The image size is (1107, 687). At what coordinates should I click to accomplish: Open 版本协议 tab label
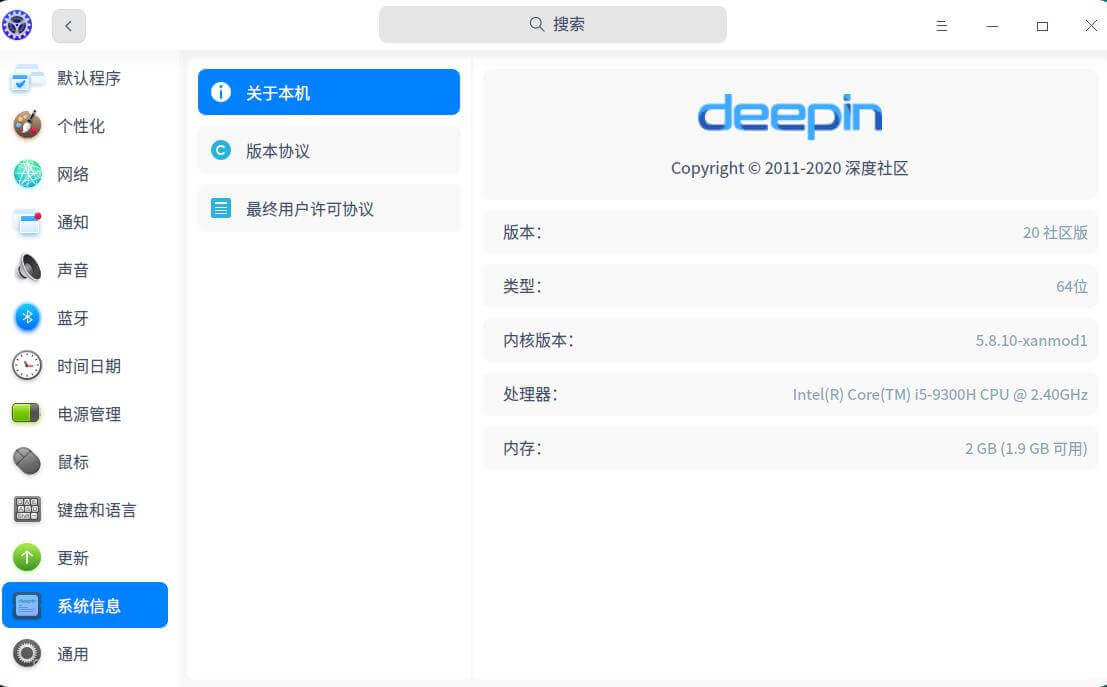[x=278, y=151]
